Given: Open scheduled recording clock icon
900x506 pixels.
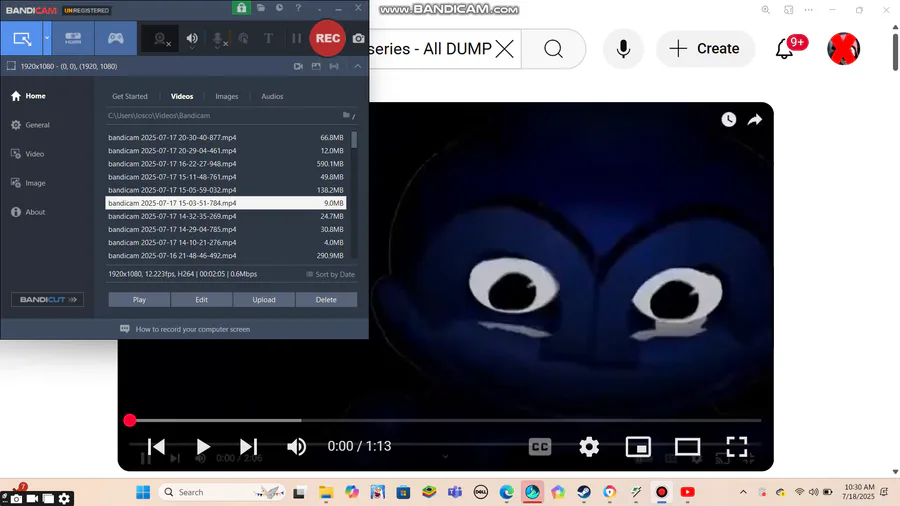Looking at the screenshot, I should [280, 7].
